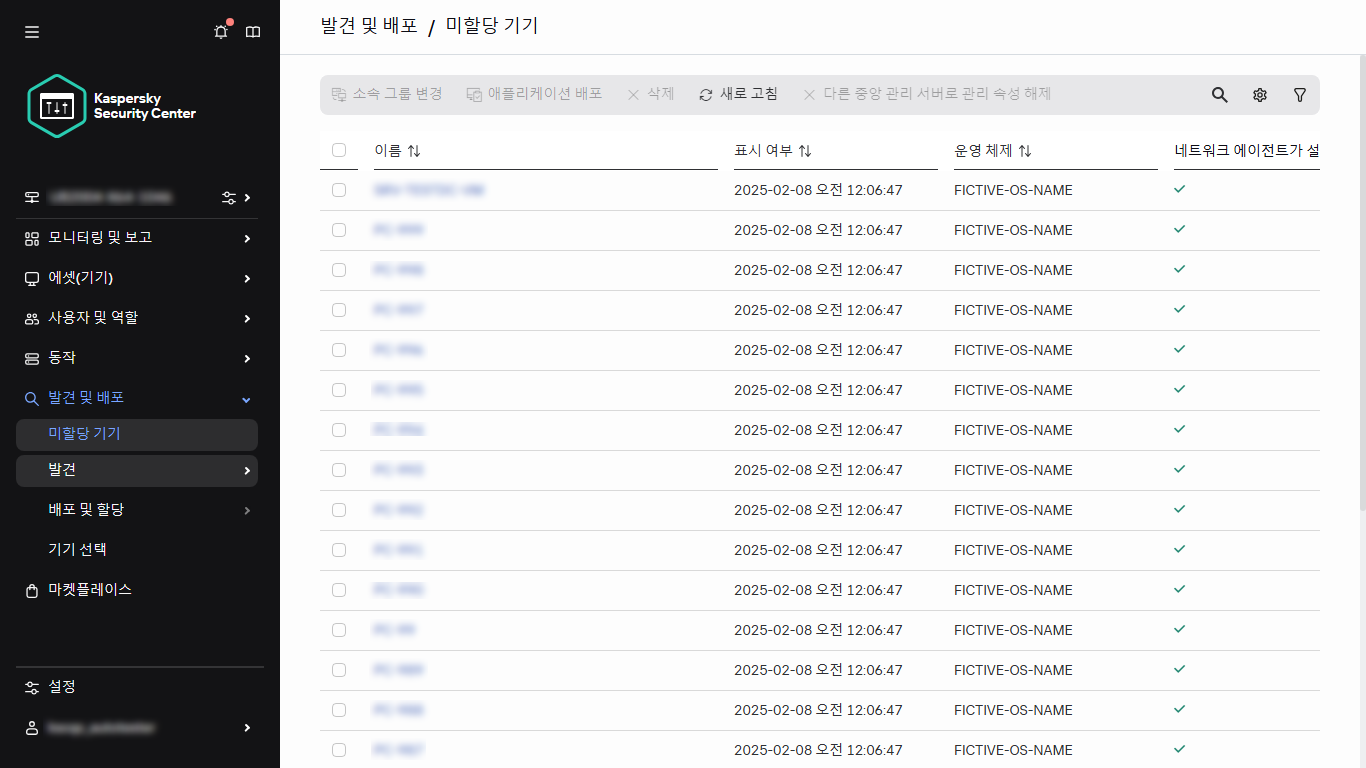Click 발견 및 배포 breadcrumb link
1366x768 pixels.
369,26
